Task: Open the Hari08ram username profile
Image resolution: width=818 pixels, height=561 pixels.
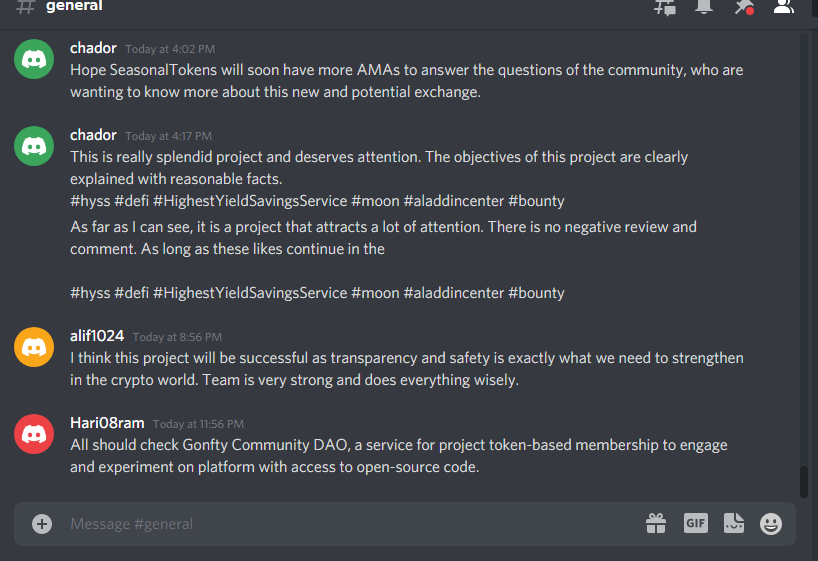Action: (x=107, y=423)
